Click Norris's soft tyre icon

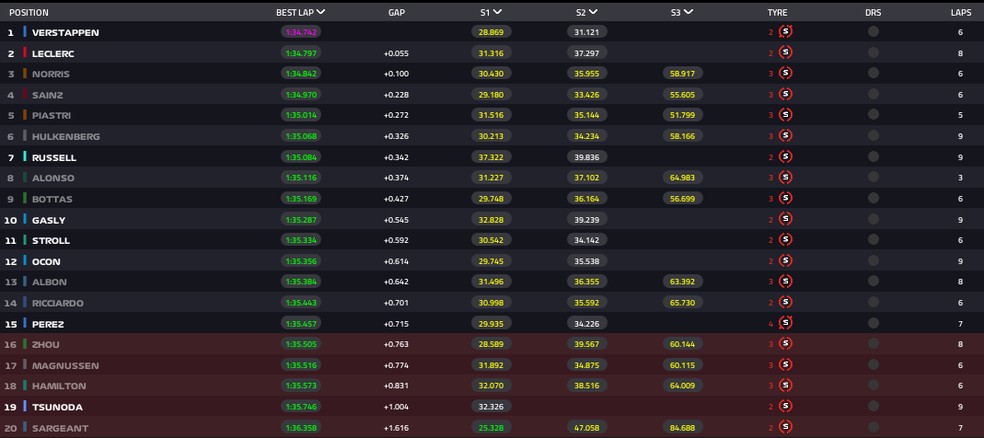pos(785,73)
